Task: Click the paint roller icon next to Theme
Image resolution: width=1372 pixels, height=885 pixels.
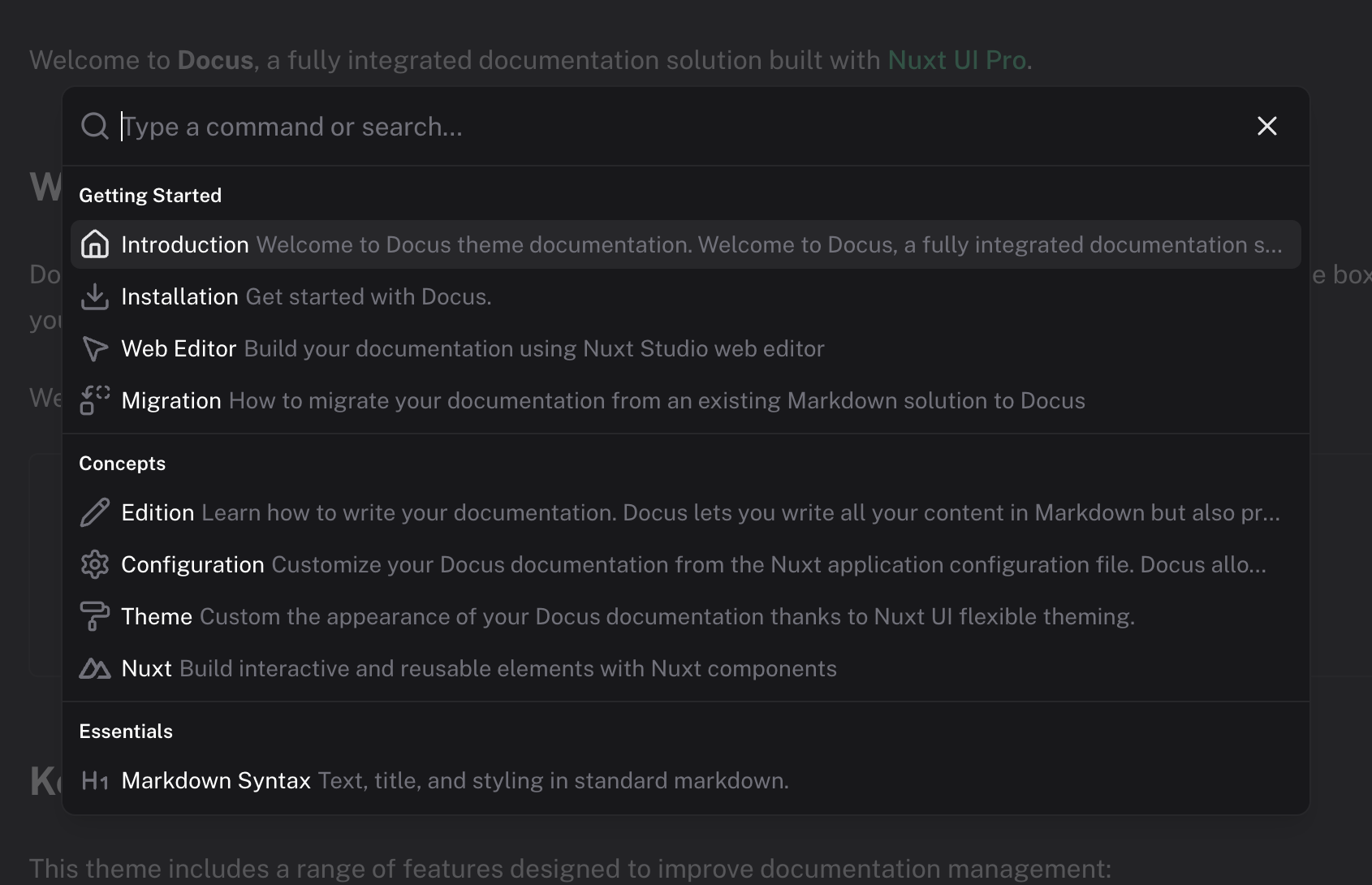Action: click(95, 616)
